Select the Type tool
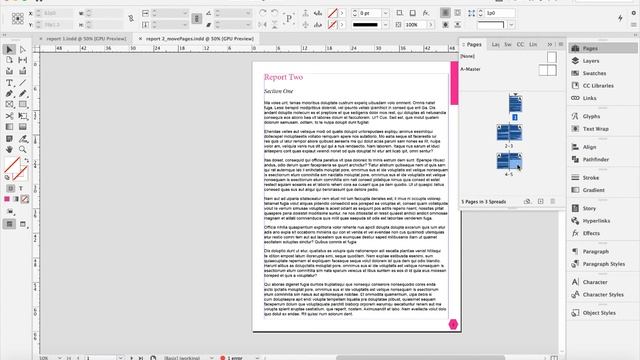Viewport: 640px width, 360px height. [x=9, y=83]
